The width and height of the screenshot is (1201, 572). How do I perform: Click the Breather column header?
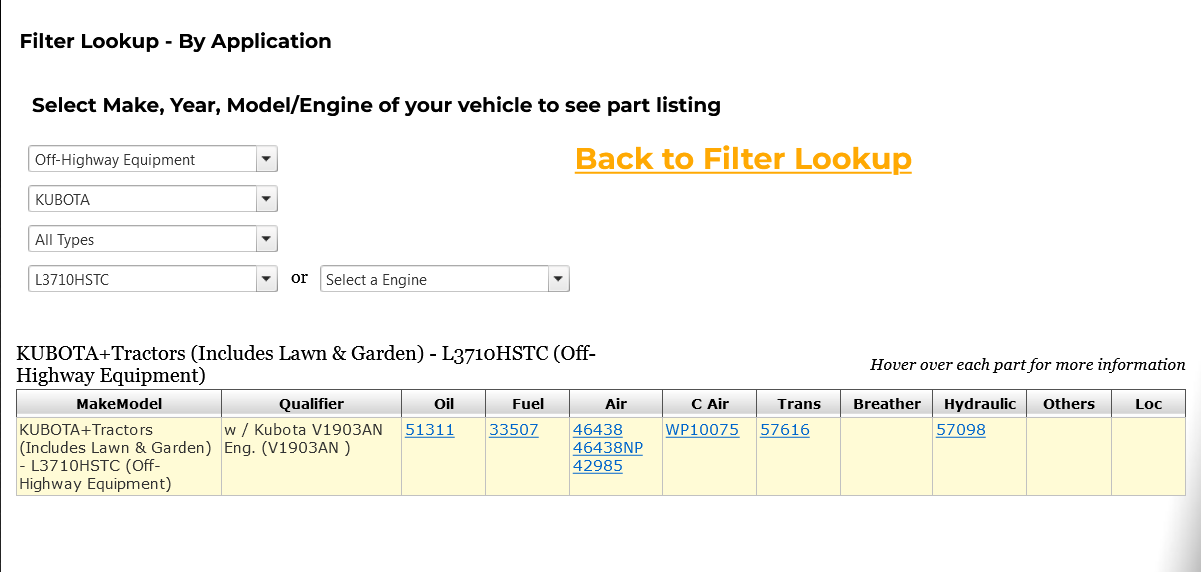click(x=887, y=404)
